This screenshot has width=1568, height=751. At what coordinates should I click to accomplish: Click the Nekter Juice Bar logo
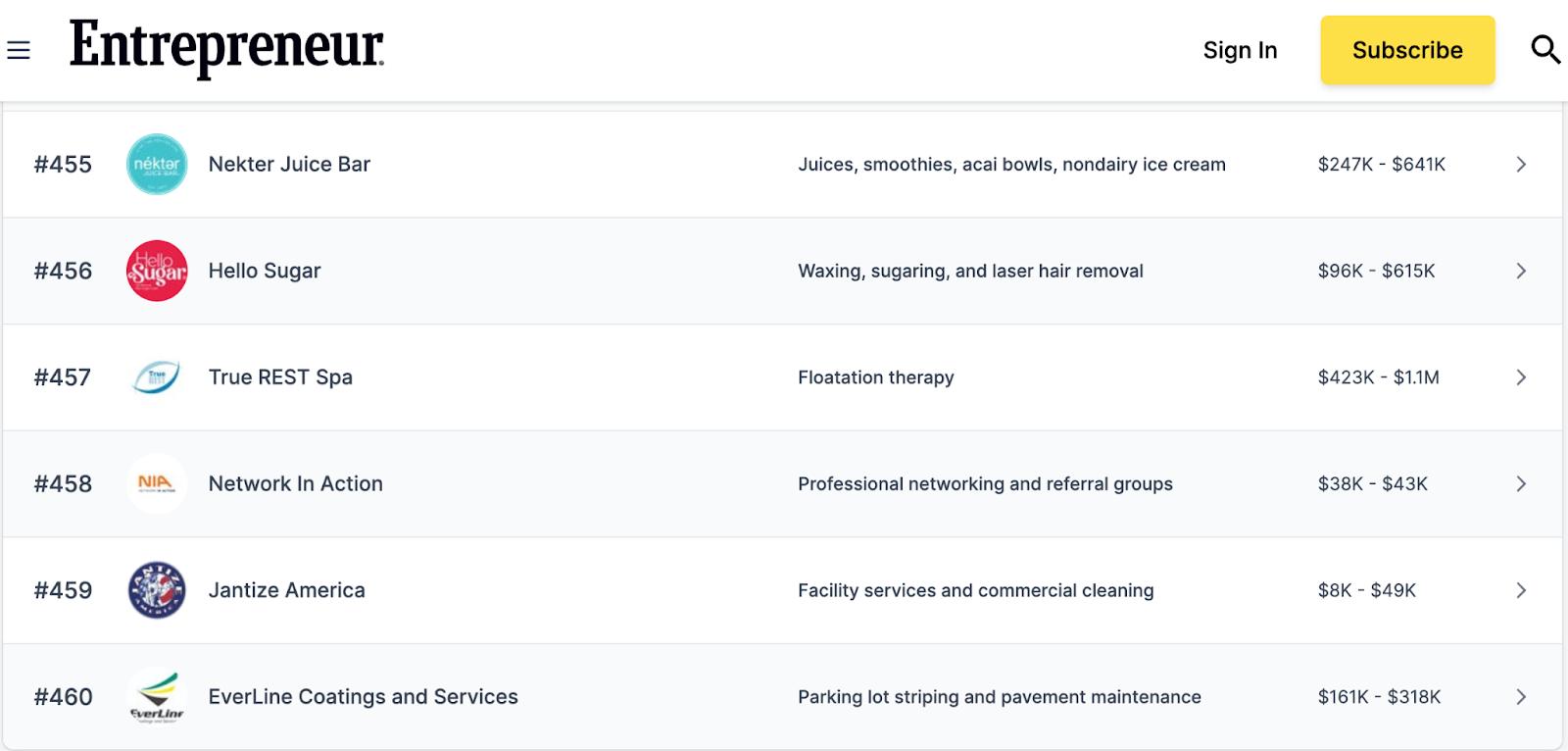coord(157,164)
